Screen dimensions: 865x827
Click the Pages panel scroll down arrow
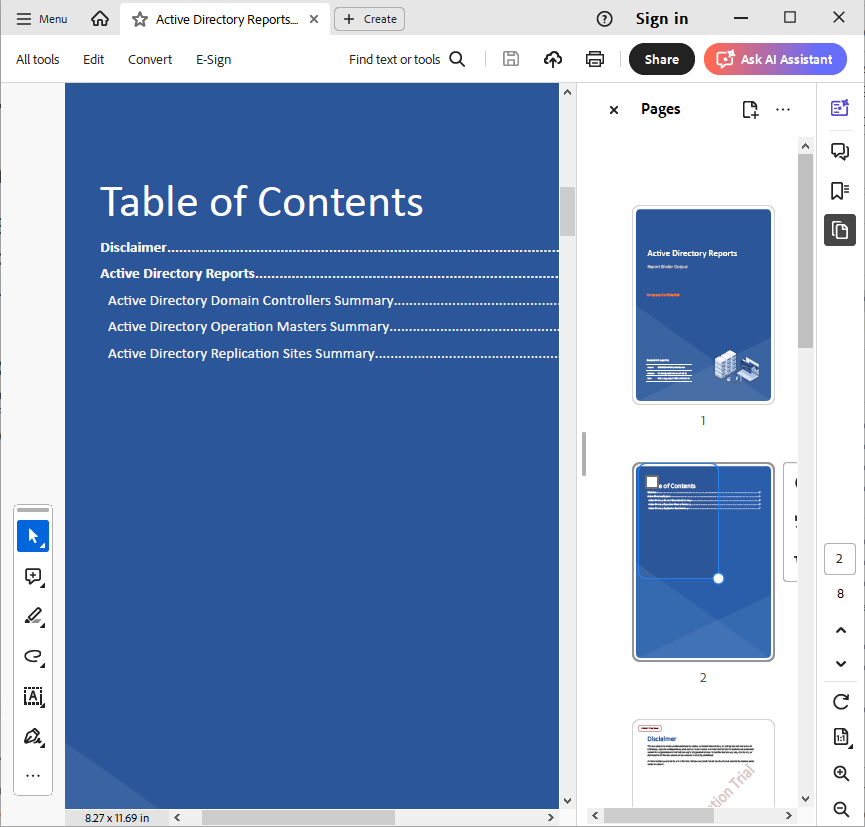pyautogui.click(x=805, y=799)
